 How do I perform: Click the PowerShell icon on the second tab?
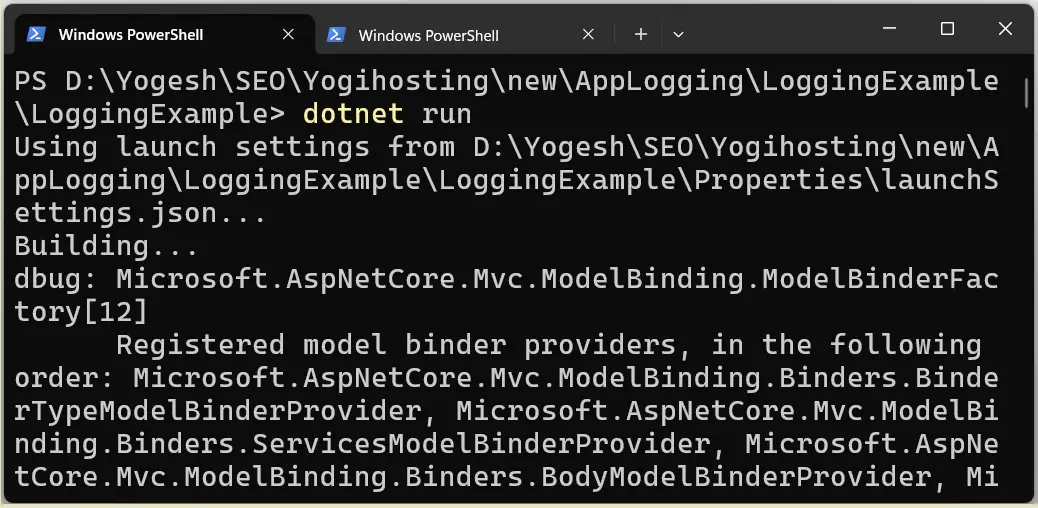[x=336, y=34]
